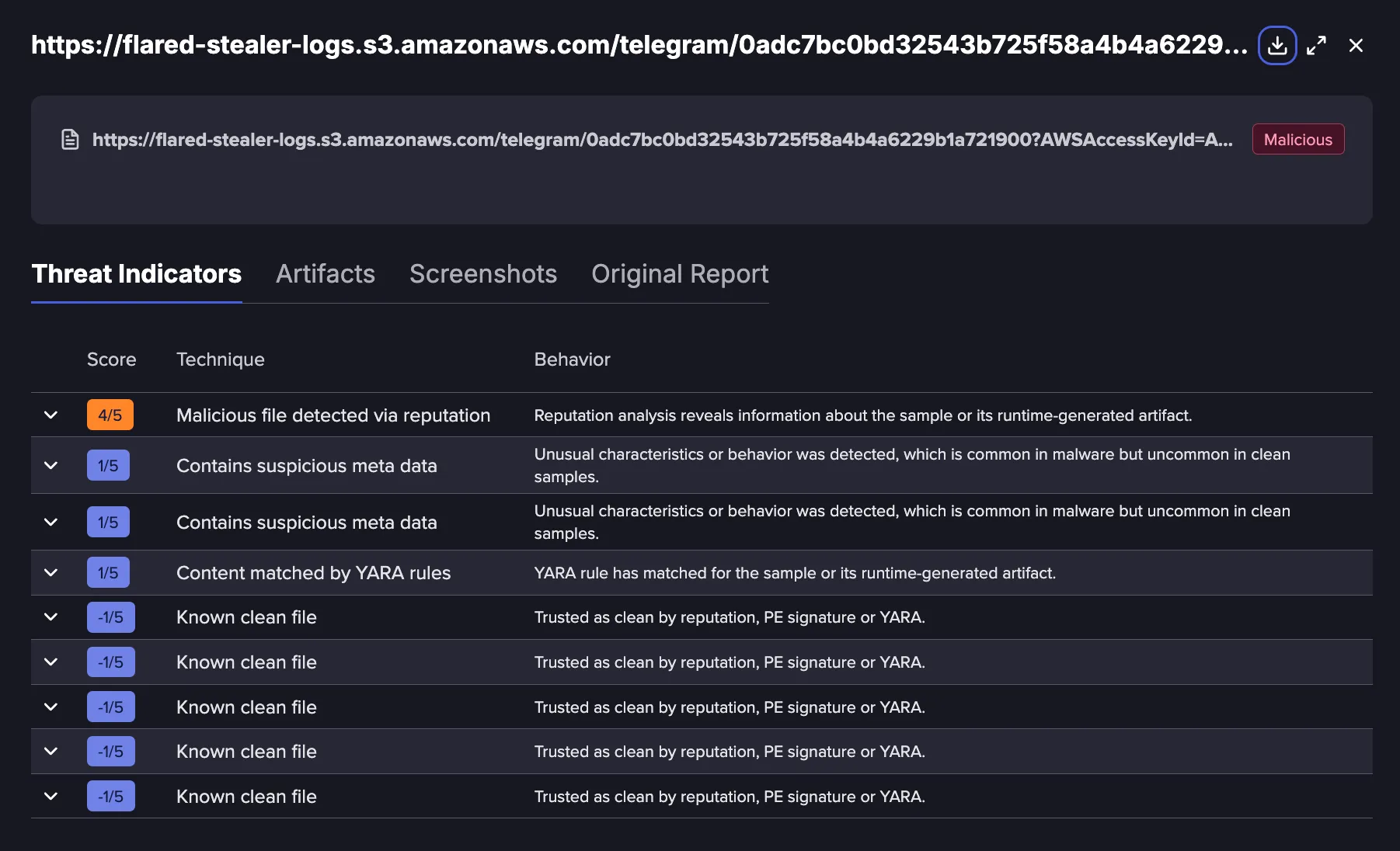The width and height of the screenshot is (1400, 851).
Task: Expand the panel to full screen
Action: [x=1316, y=46]
